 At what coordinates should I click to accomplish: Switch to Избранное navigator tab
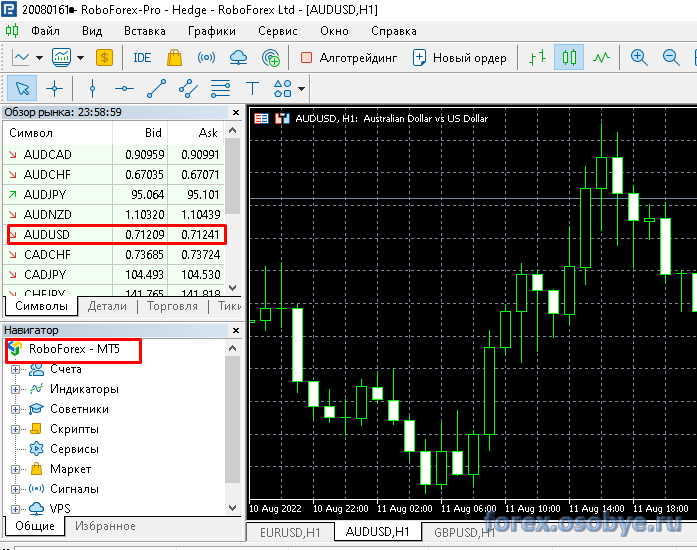click(x=105, y=526)
